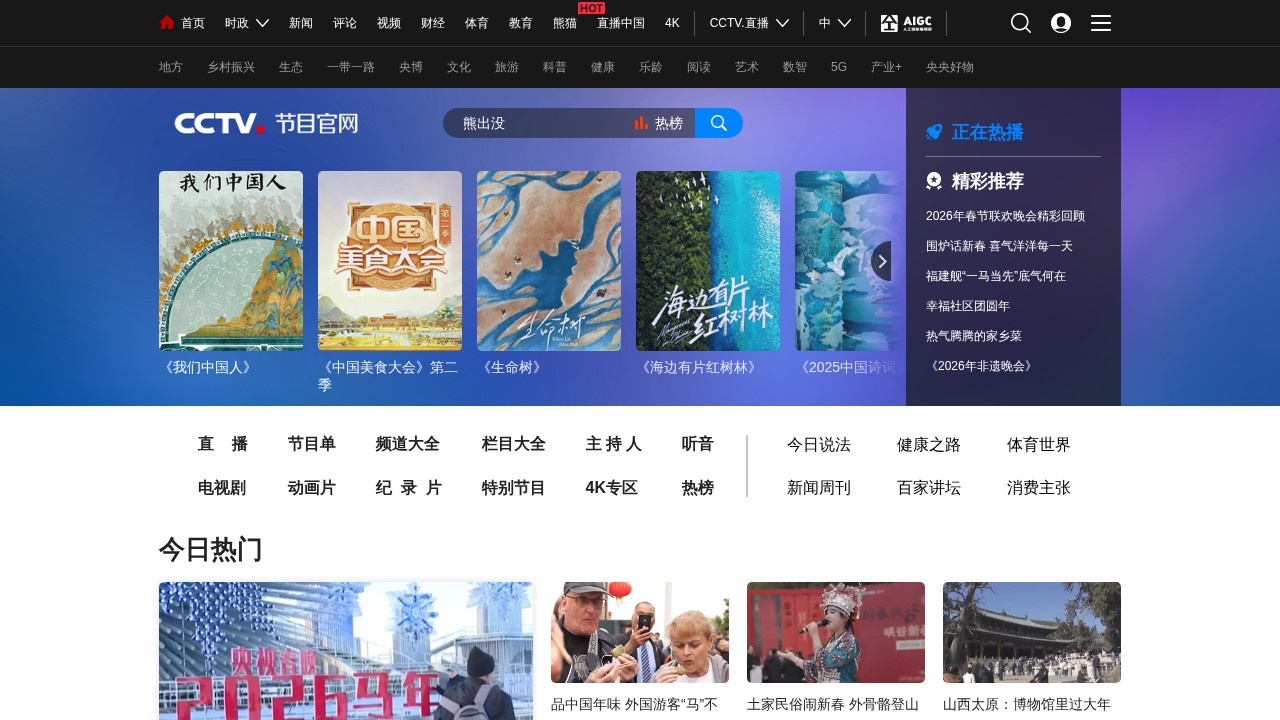
Task: Select 纪录片 in the program navigation
Action: point(408,488)
